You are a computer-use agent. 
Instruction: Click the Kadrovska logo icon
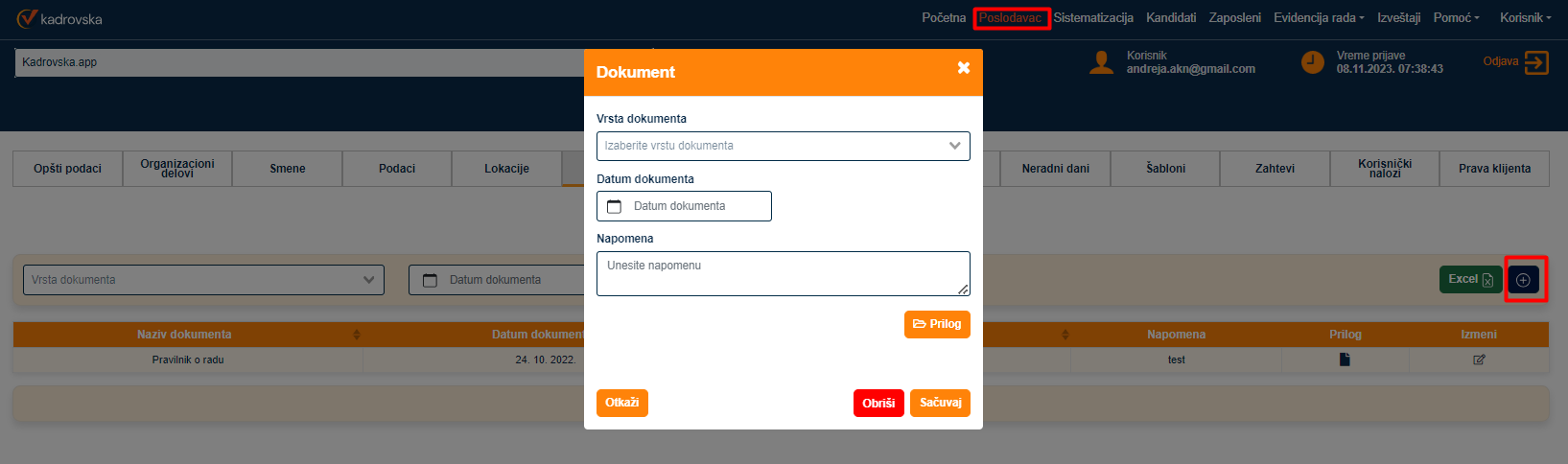[27, 18]
